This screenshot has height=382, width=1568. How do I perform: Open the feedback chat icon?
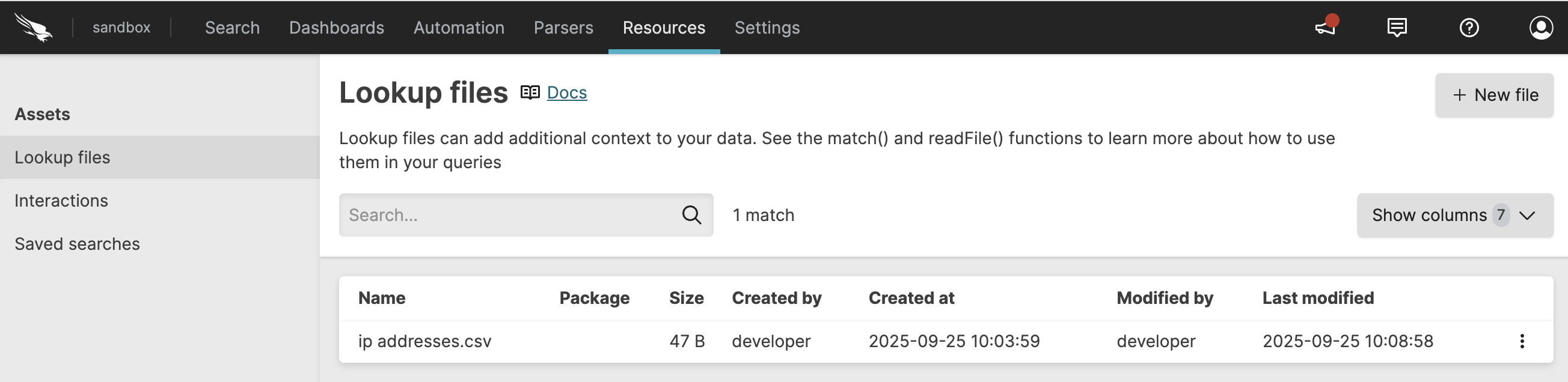pyautogui.click(x=1396, y=28)
